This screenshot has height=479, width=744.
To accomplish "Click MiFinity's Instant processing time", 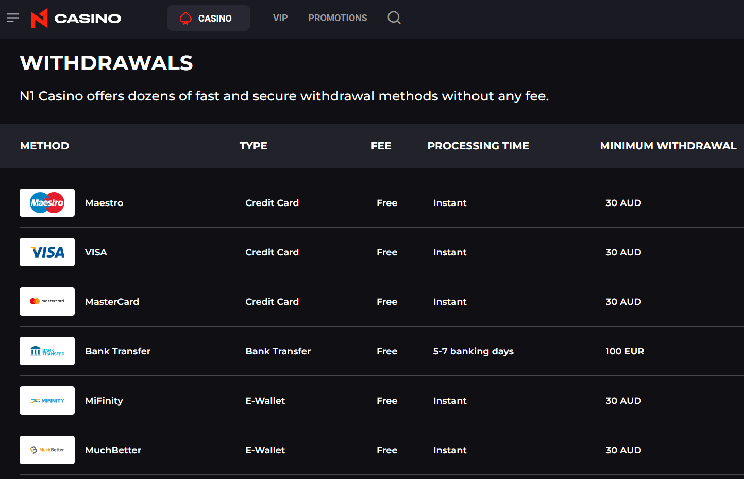I will (450, 401).
